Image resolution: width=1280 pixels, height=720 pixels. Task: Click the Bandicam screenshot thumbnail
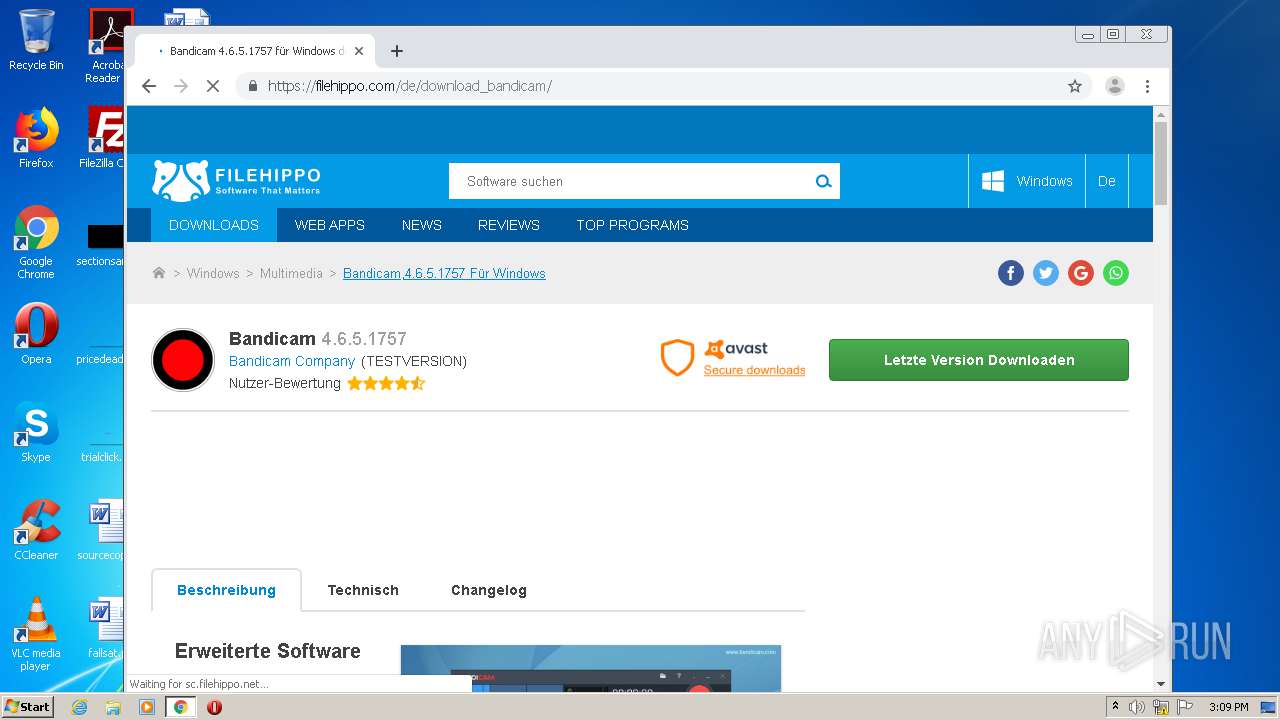pos(591,668)
